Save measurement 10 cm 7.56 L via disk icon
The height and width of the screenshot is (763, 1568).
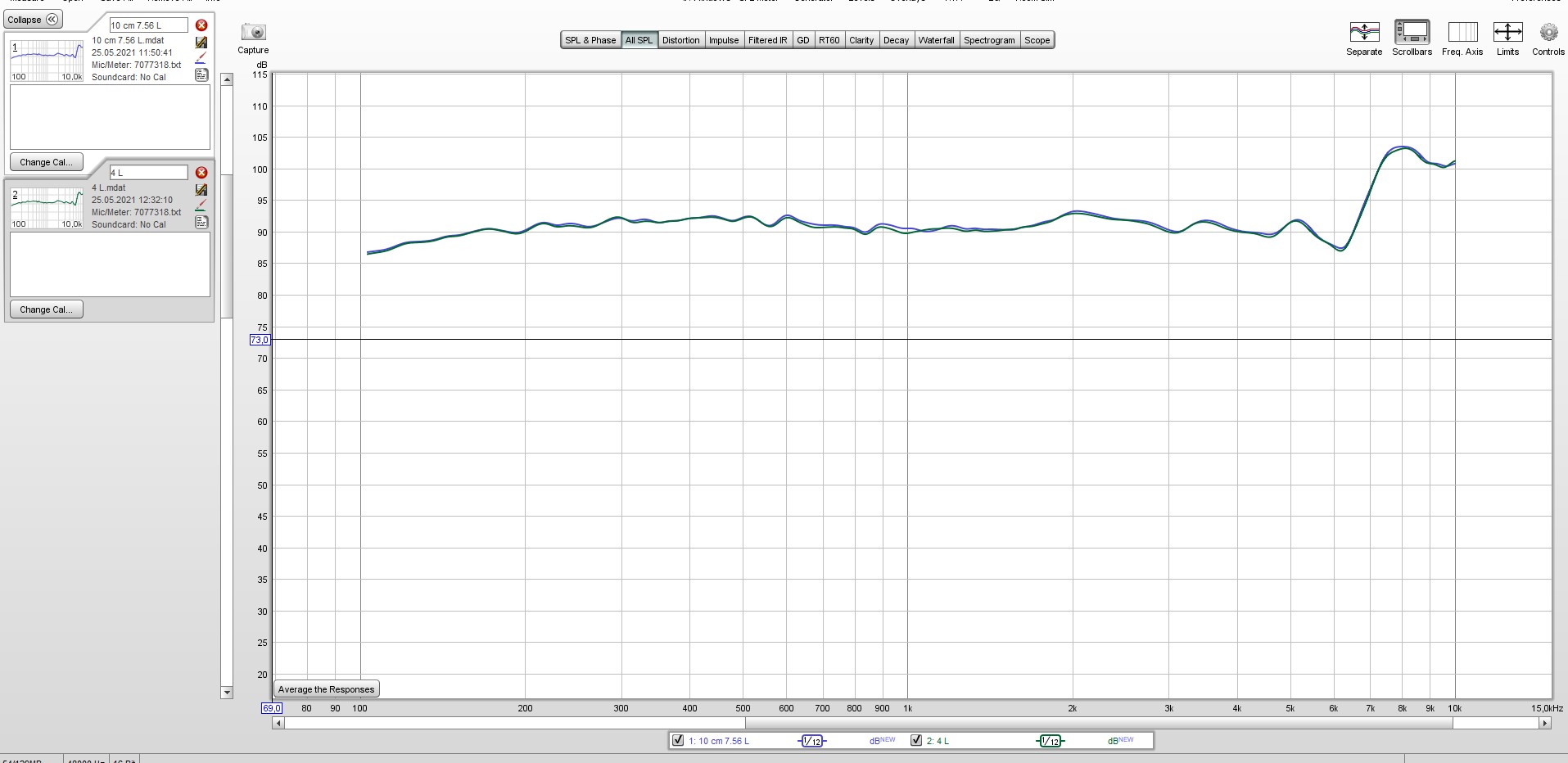click(x=201, y=42)
